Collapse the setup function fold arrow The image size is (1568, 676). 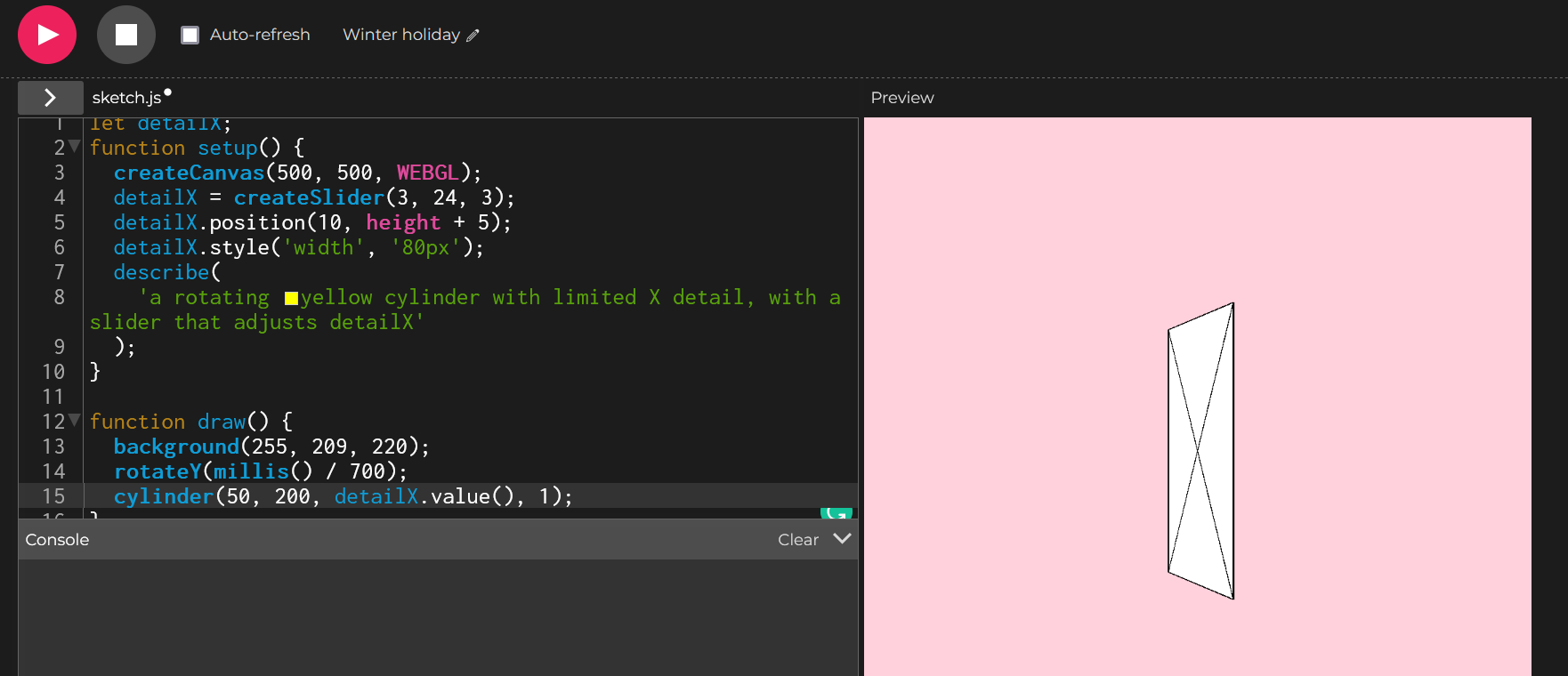pyautogui.click(x=75, y=146)
